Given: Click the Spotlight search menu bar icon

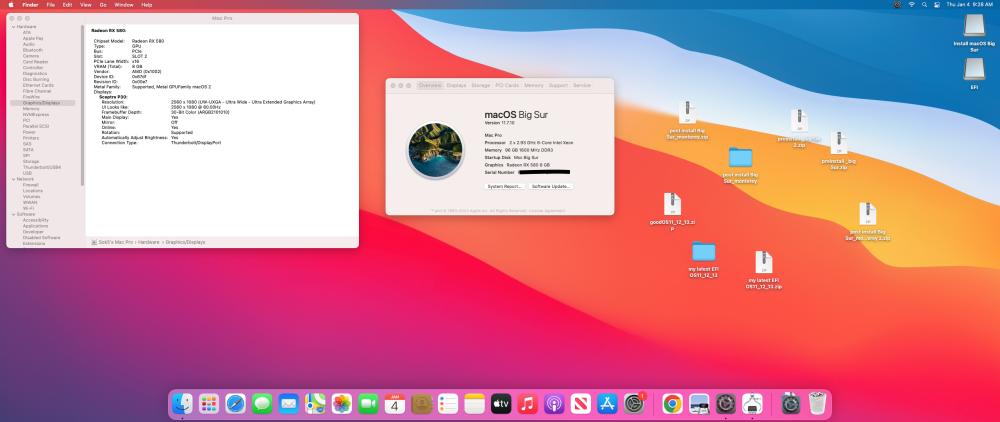Looking at the screenshot, I should coord(924,4).
